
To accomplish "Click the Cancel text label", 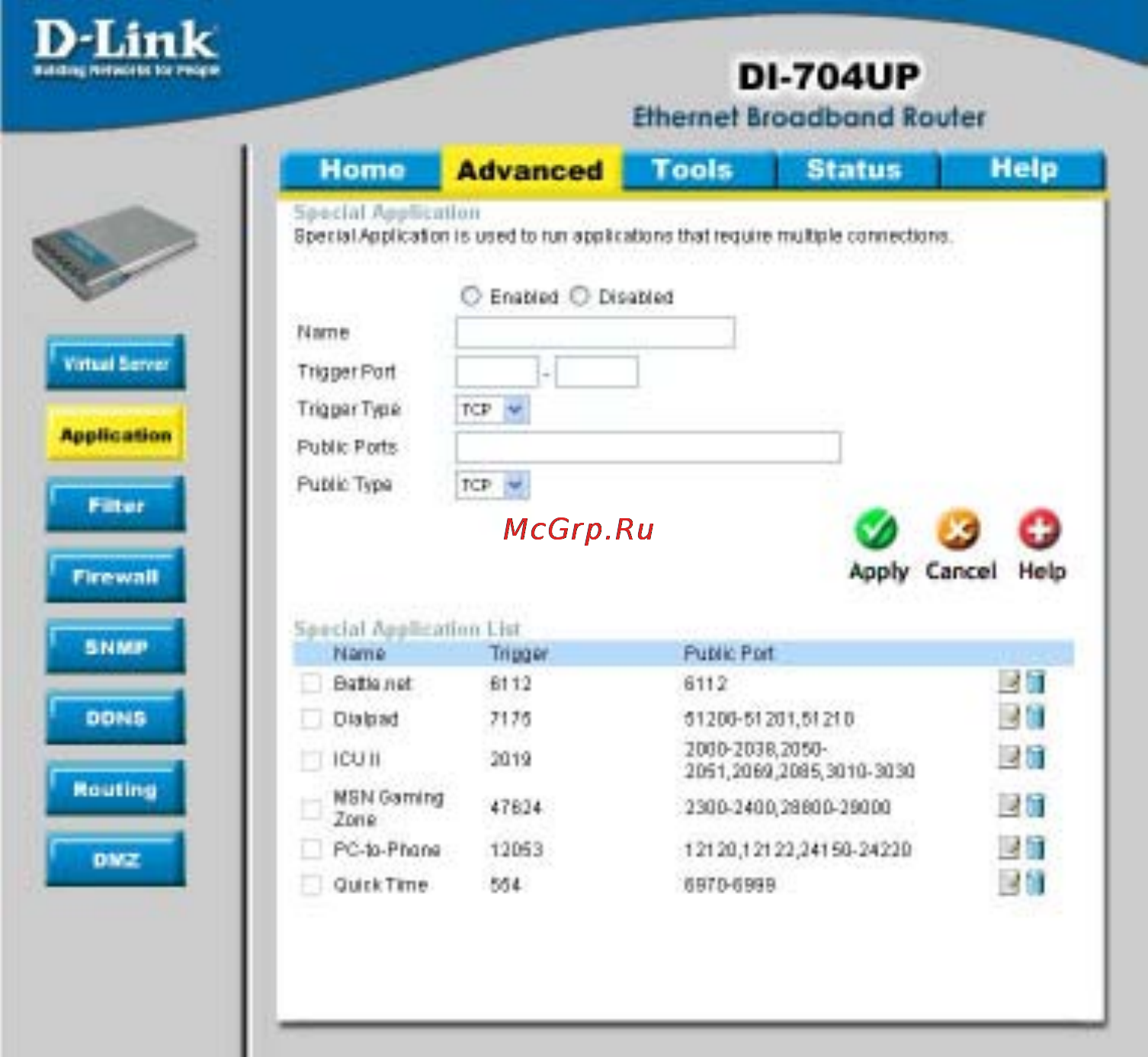I will point(960,571).
